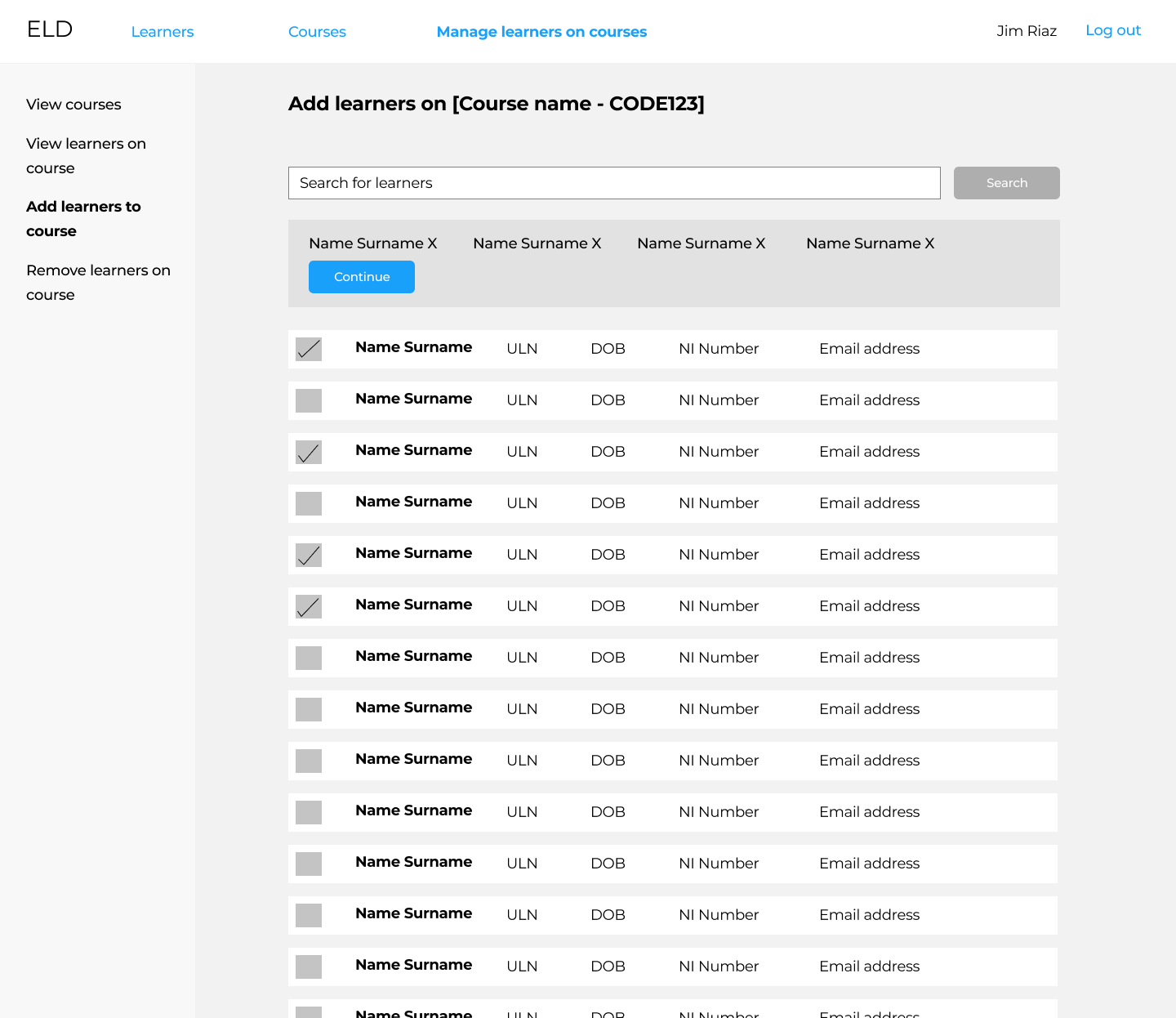The width and height of the screenshot is (1176, 1018).
Task: Uncheck the first learner row checkbox
Action: coord(309,350)
